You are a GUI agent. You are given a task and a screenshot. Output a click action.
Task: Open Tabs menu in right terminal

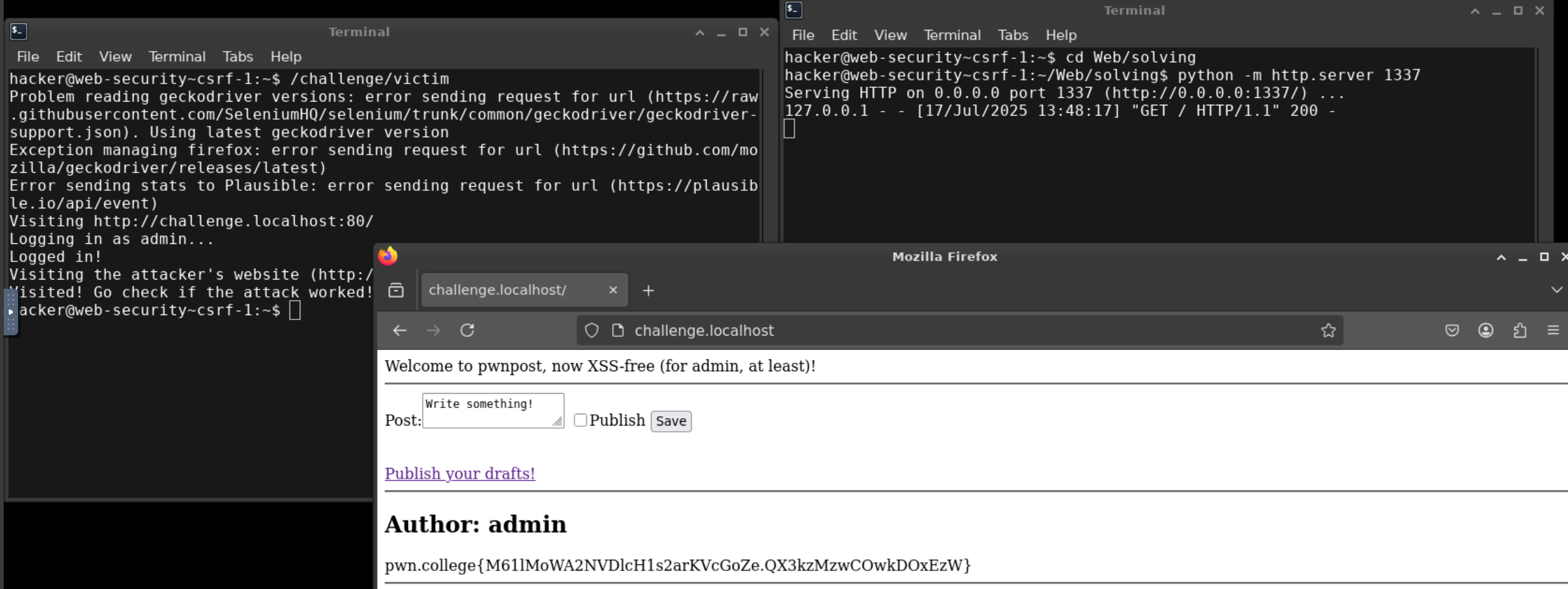coord(1012,35)
